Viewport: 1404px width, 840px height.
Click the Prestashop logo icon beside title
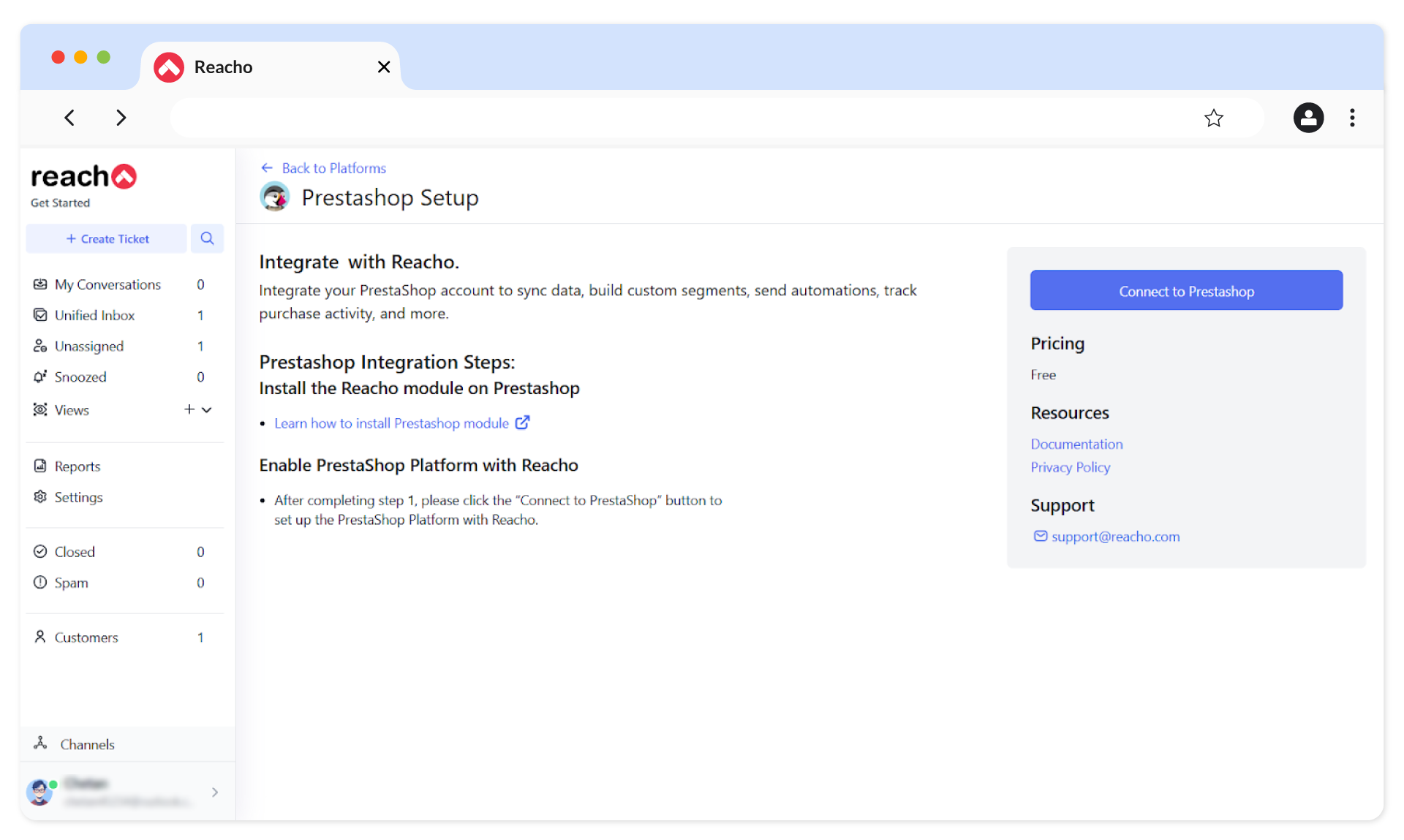(275, 197)
